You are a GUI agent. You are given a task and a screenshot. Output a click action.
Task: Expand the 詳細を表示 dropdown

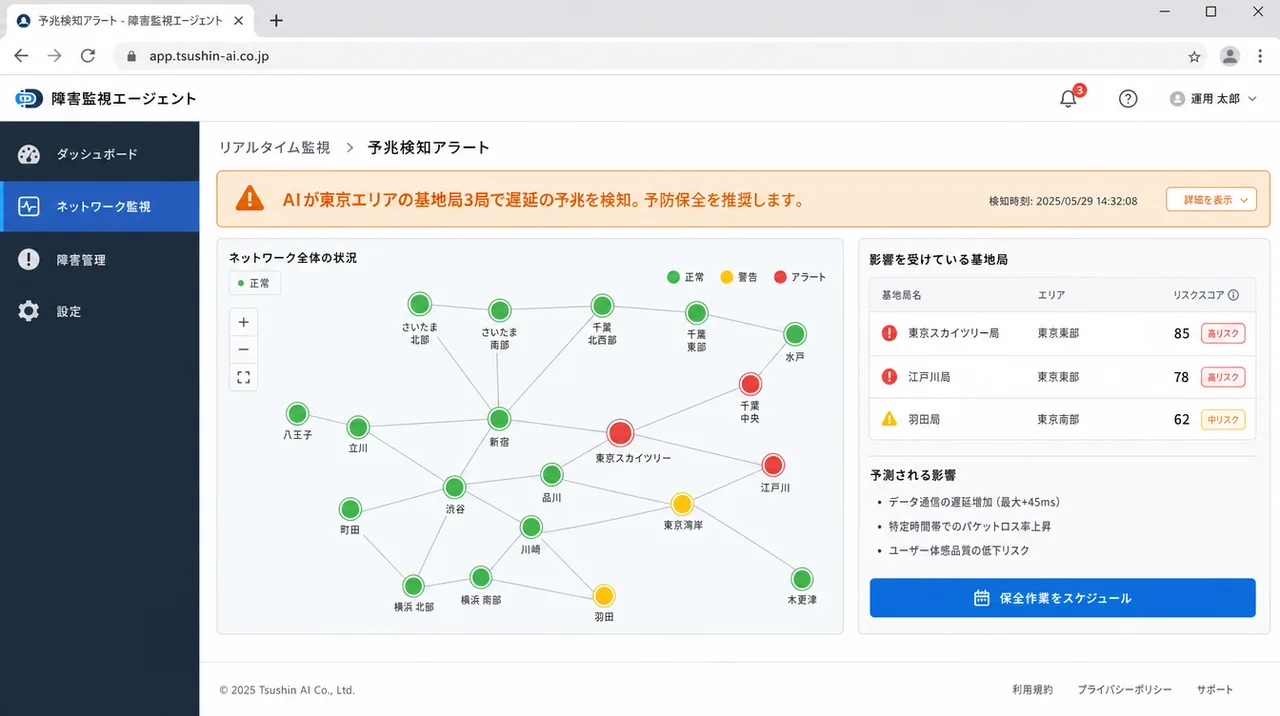point(1211,200)
